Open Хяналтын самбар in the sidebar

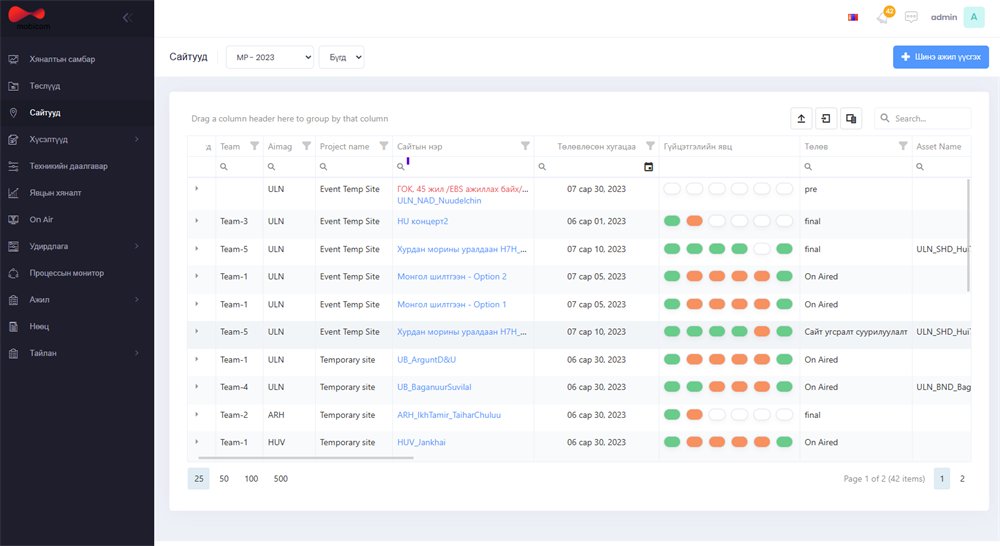[77, 59]
